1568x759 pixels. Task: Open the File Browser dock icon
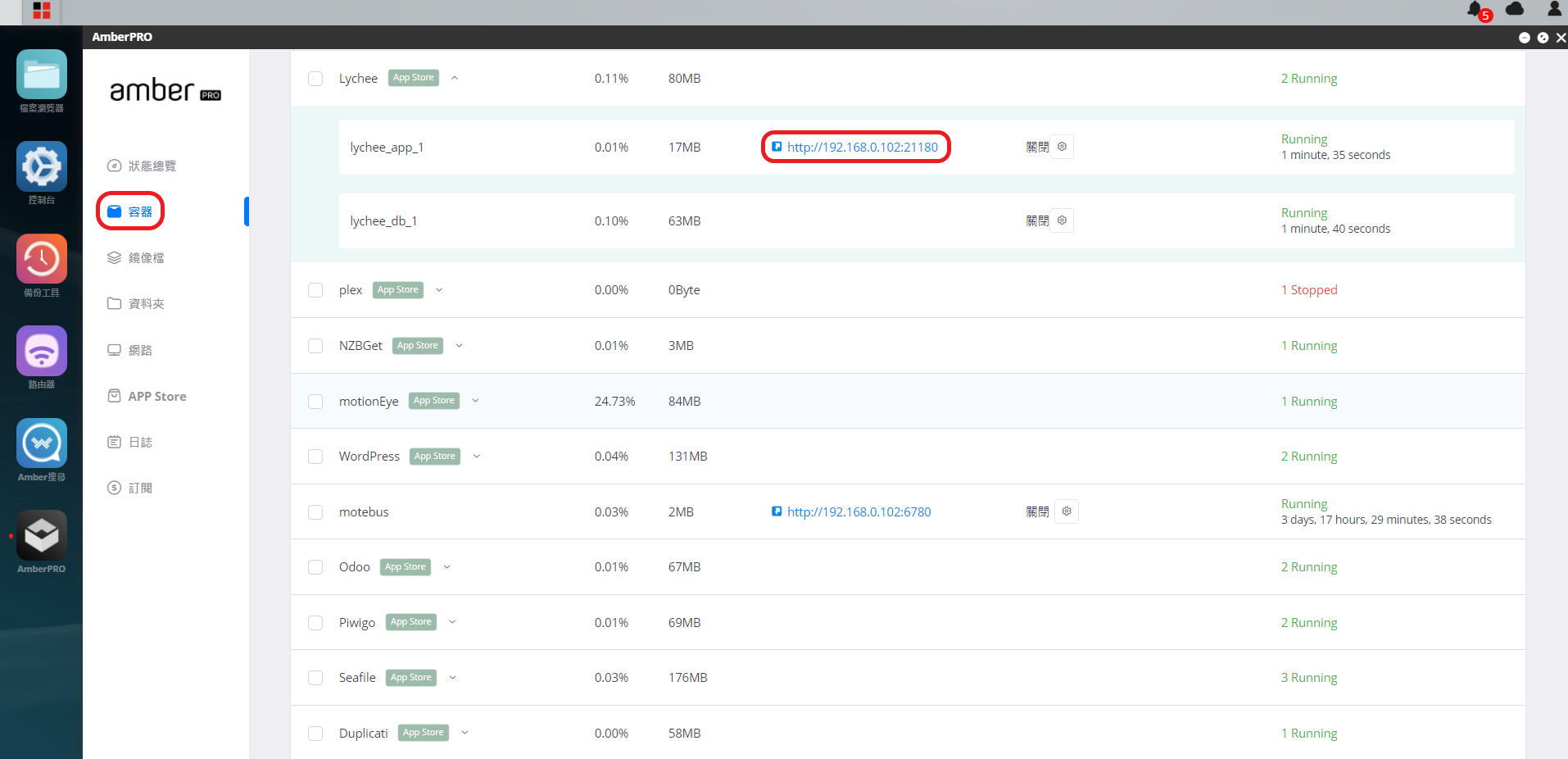point(42,75)
